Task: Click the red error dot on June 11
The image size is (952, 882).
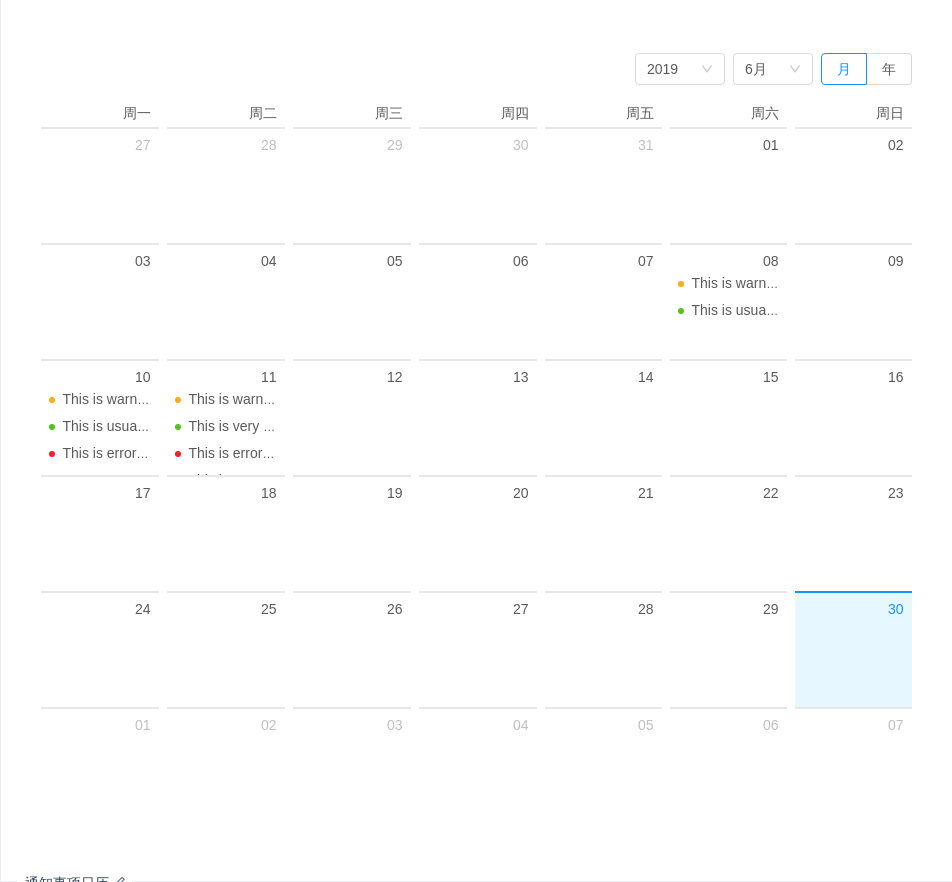Action: tap(178, 453)
